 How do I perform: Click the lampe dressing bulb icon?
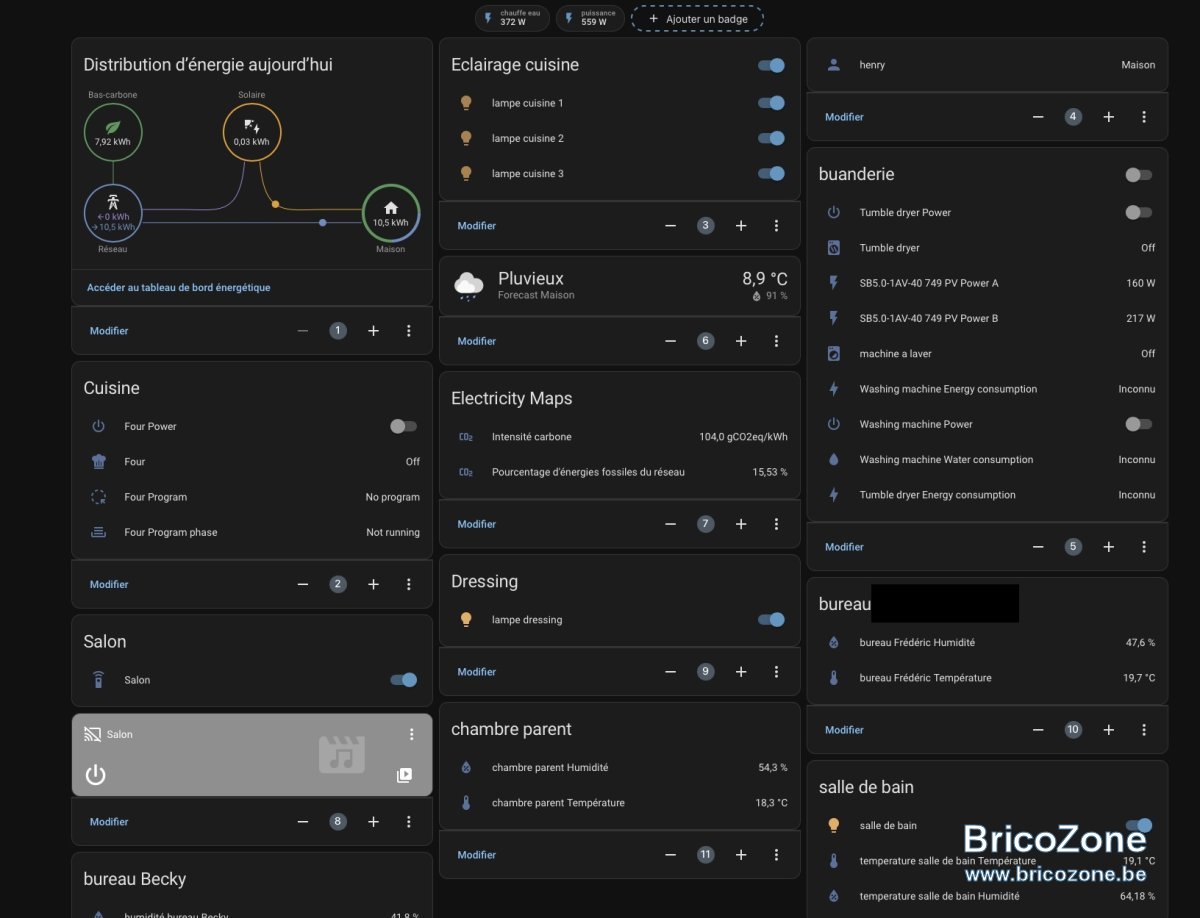pos(465,620)
